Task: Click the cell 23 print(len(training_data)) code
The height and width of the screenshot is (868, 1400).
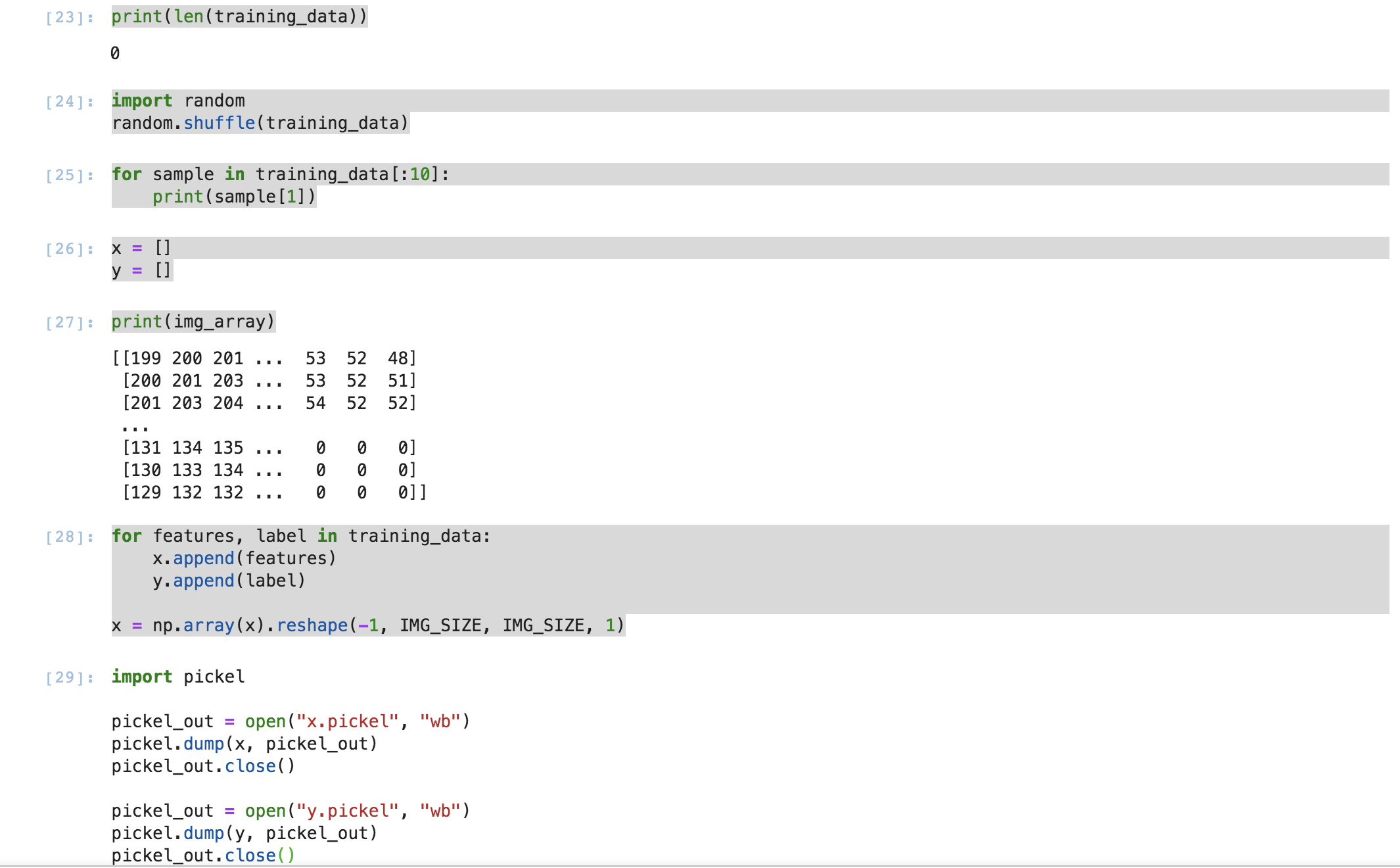Action: click(x=239, y=16)
